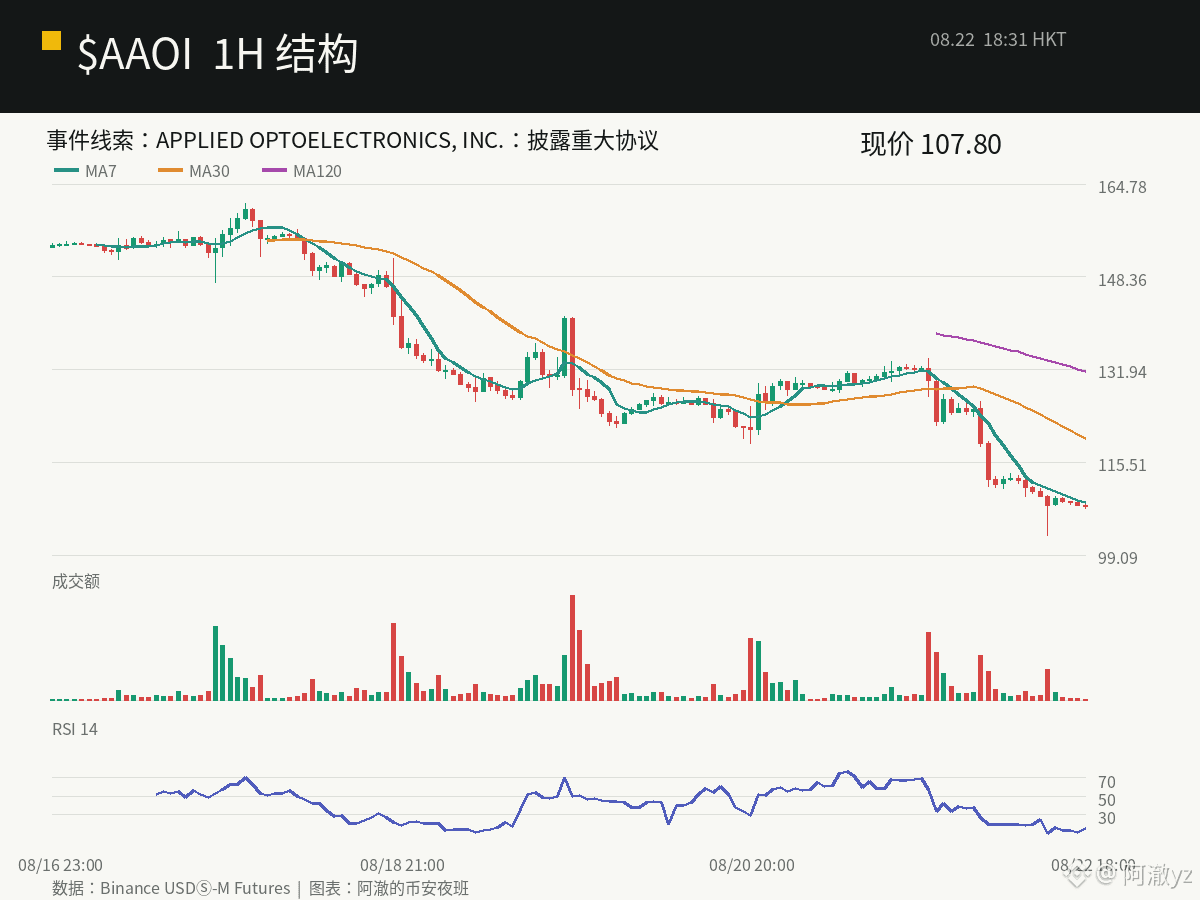Click the 现价 107.80 price label
The image size is (1200, 900).
930,144
